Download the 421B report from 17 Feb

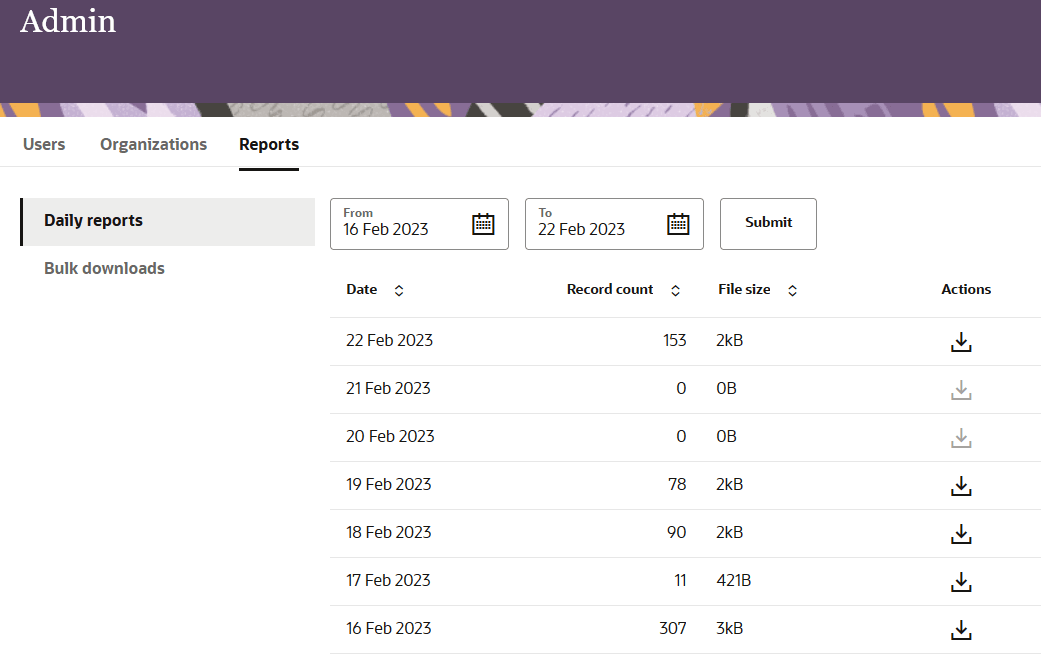tap(961, 581)
